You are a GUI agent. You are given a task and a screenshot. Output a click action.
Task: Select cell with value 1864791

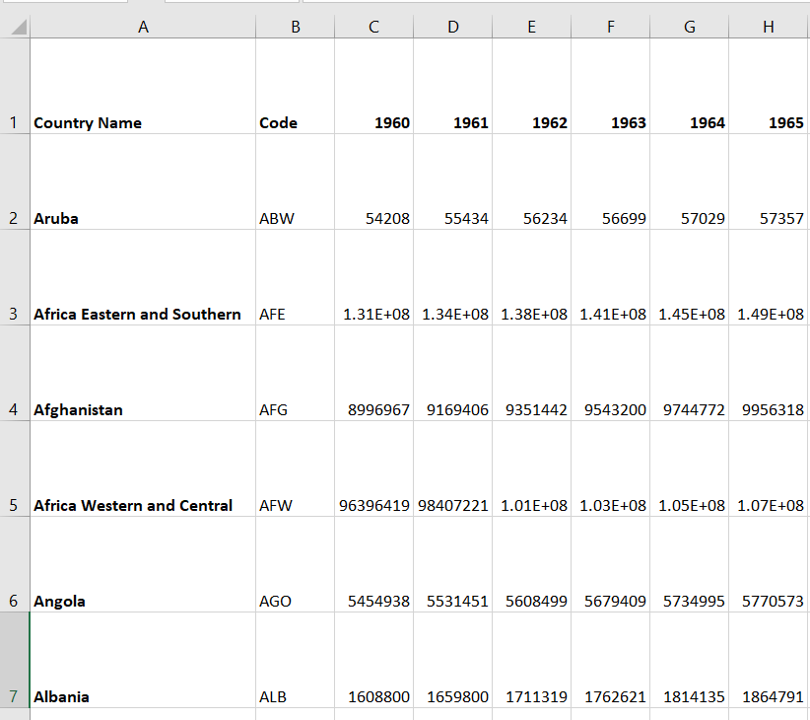[x=768, y=660]
